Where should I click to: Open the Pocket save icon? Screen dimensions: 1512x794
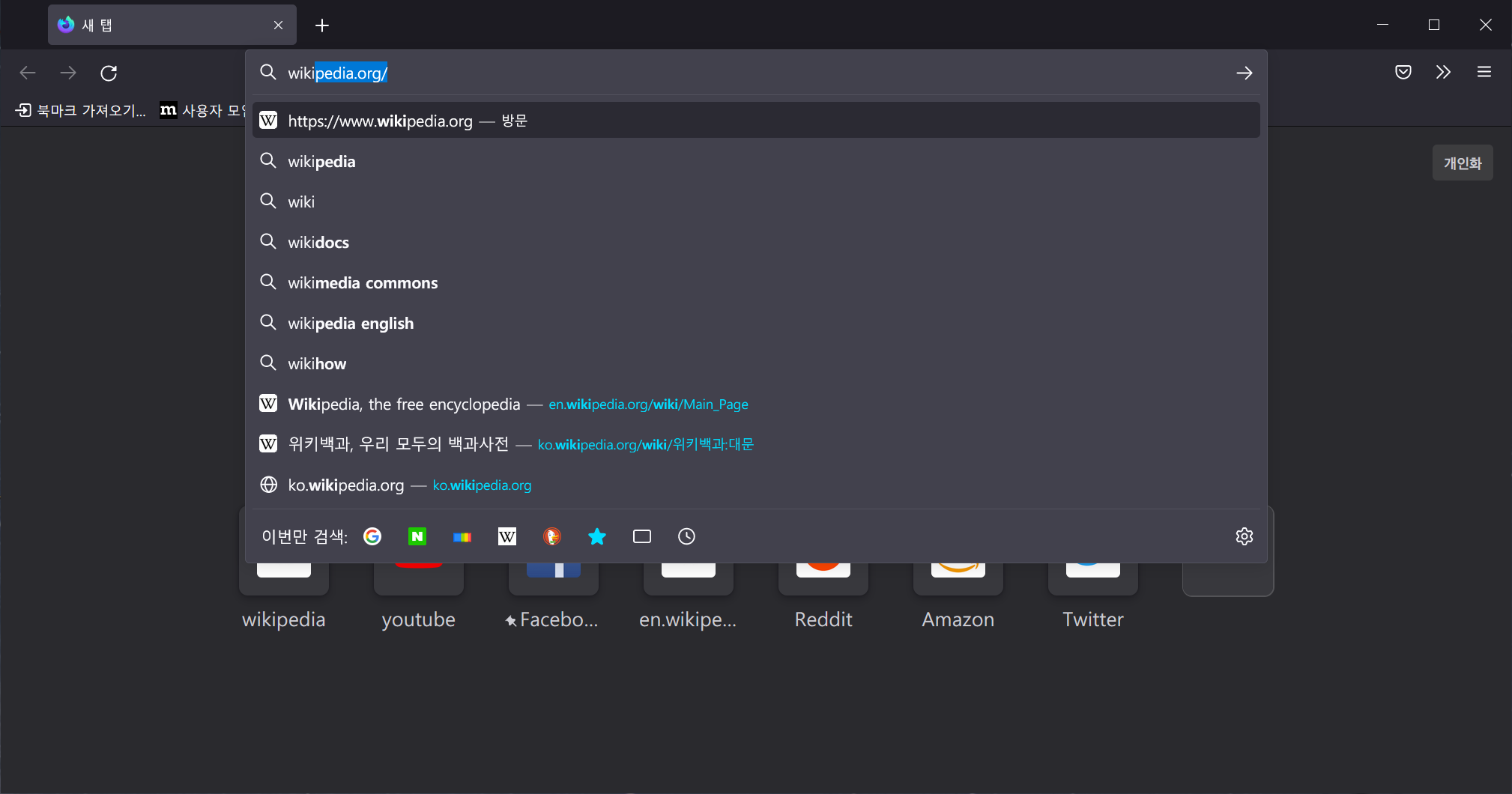1403,72
